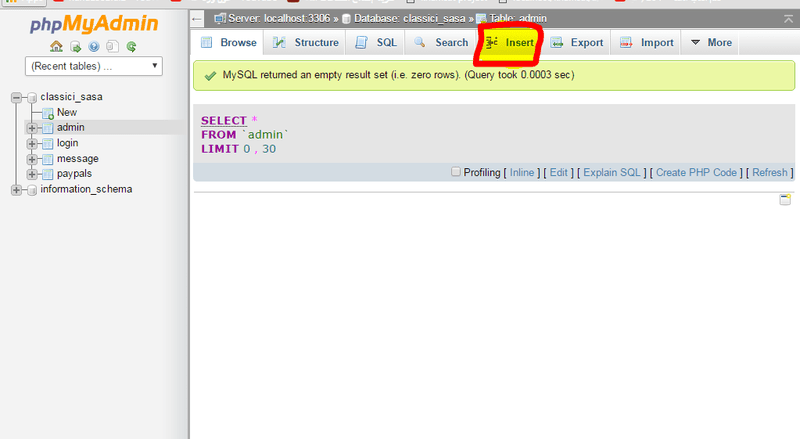Expand the information_schema database node

coord(16,190)
